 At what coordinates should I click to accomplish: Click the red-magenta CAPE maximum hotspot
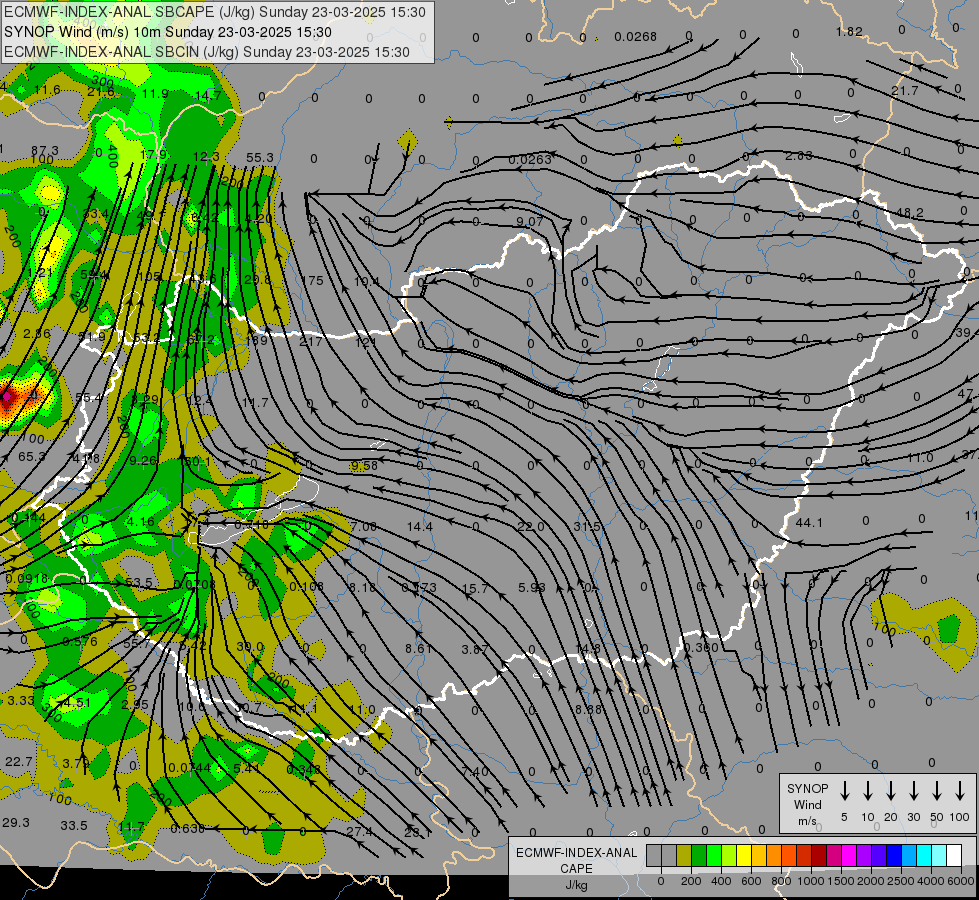pos(6,397)
